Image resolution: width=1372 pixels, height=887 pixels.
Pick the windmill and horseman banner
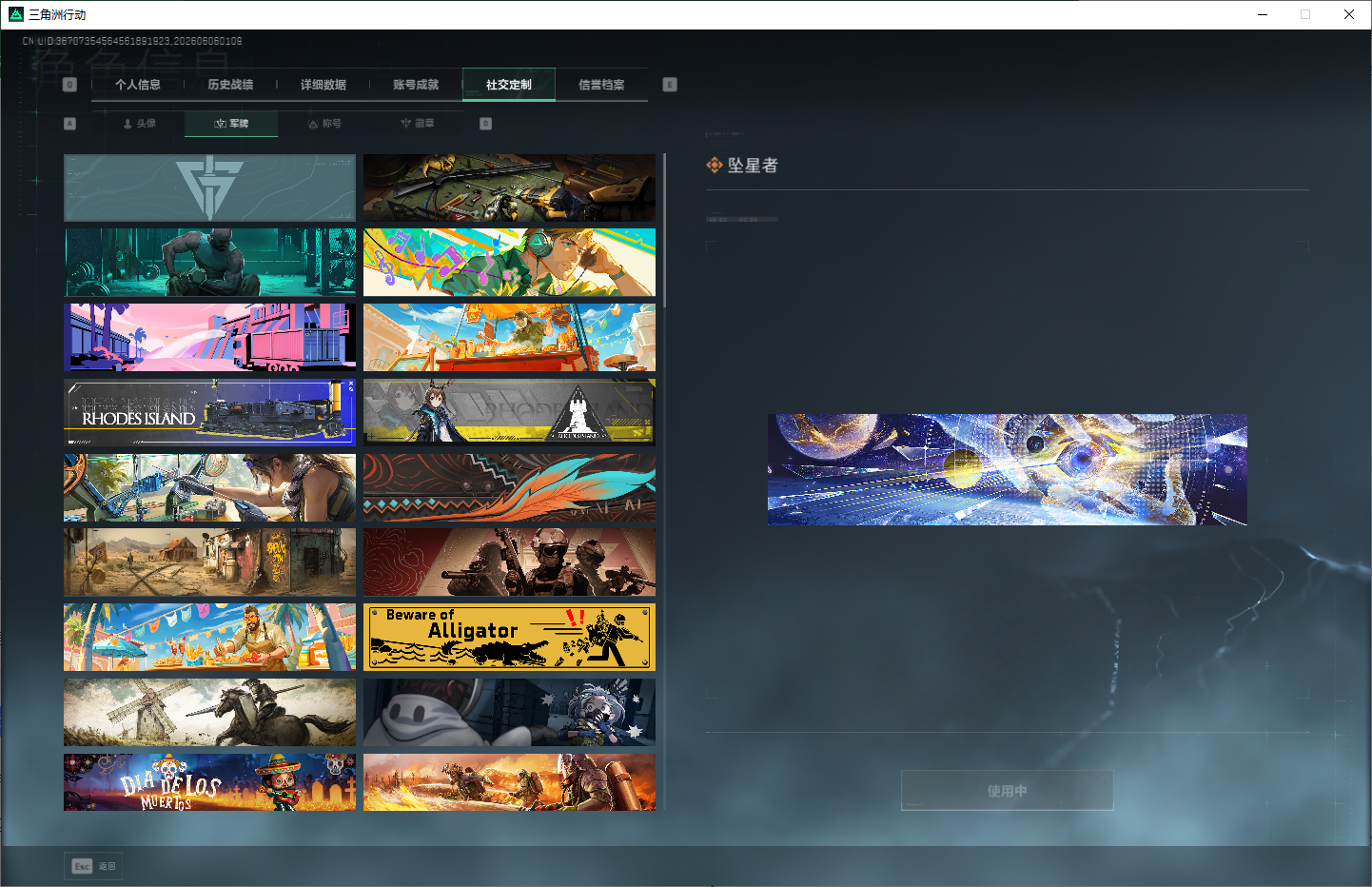pos(210,712)
